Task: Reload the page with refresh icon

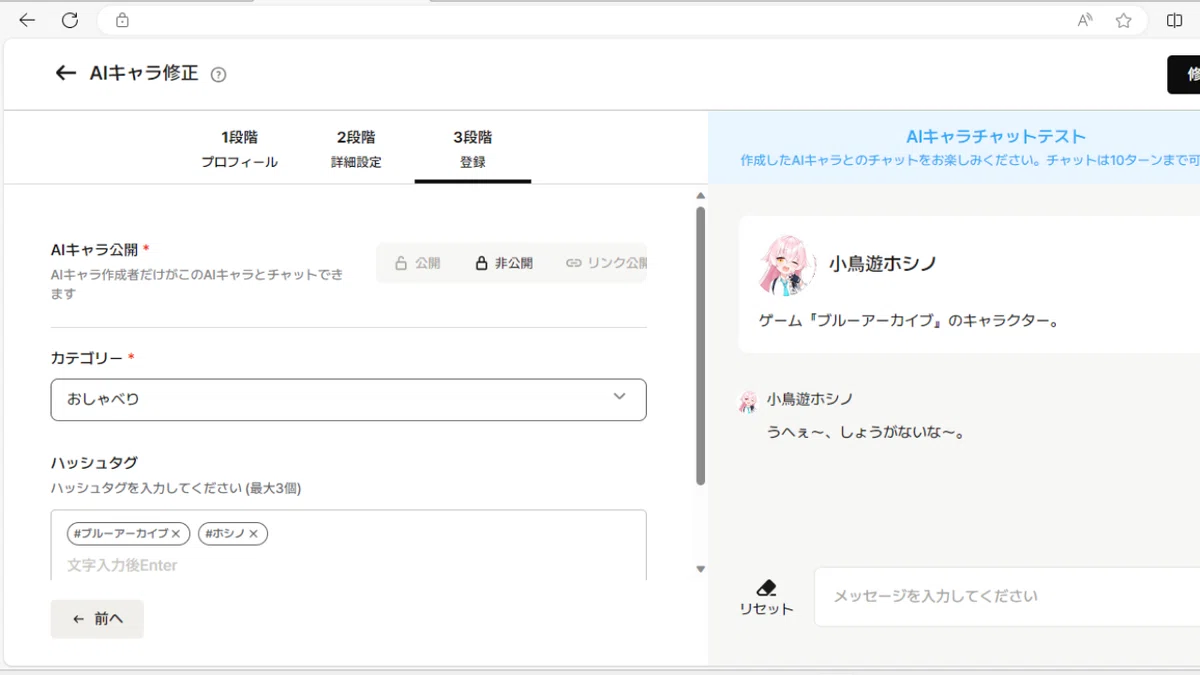Action: click(70, 20)
